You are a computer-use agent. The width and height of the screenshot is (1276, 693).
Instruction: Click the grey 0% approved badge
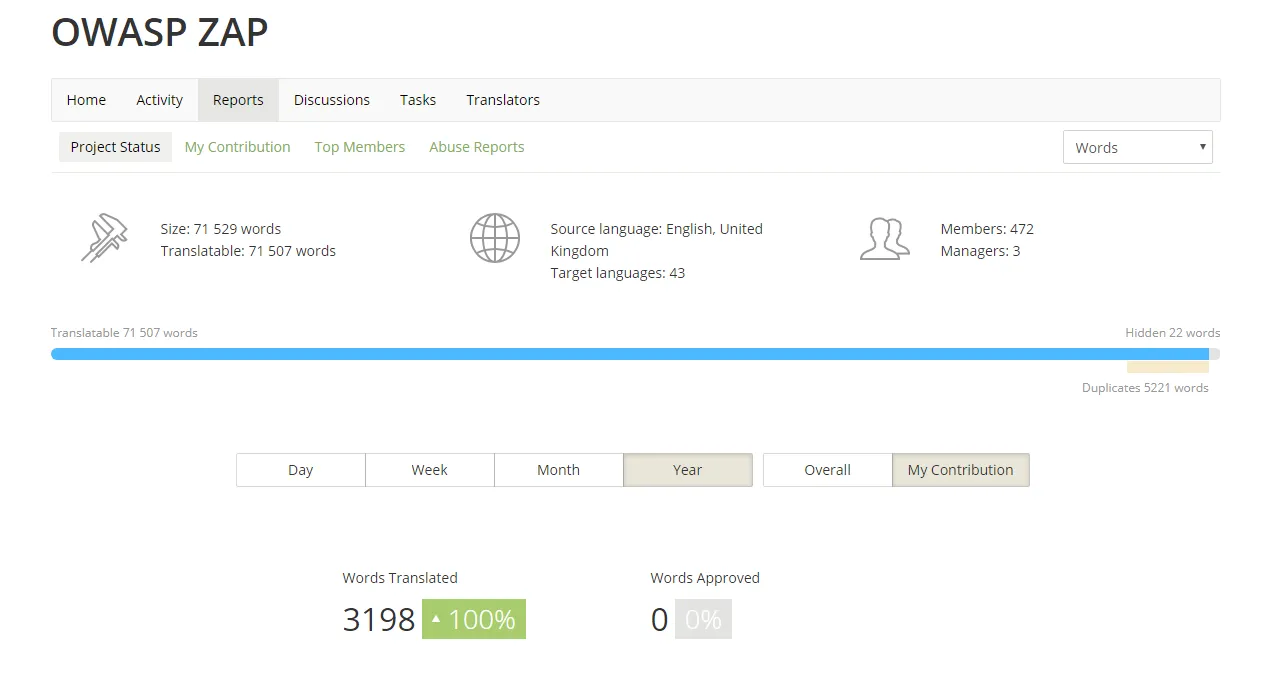coord(703,619)
